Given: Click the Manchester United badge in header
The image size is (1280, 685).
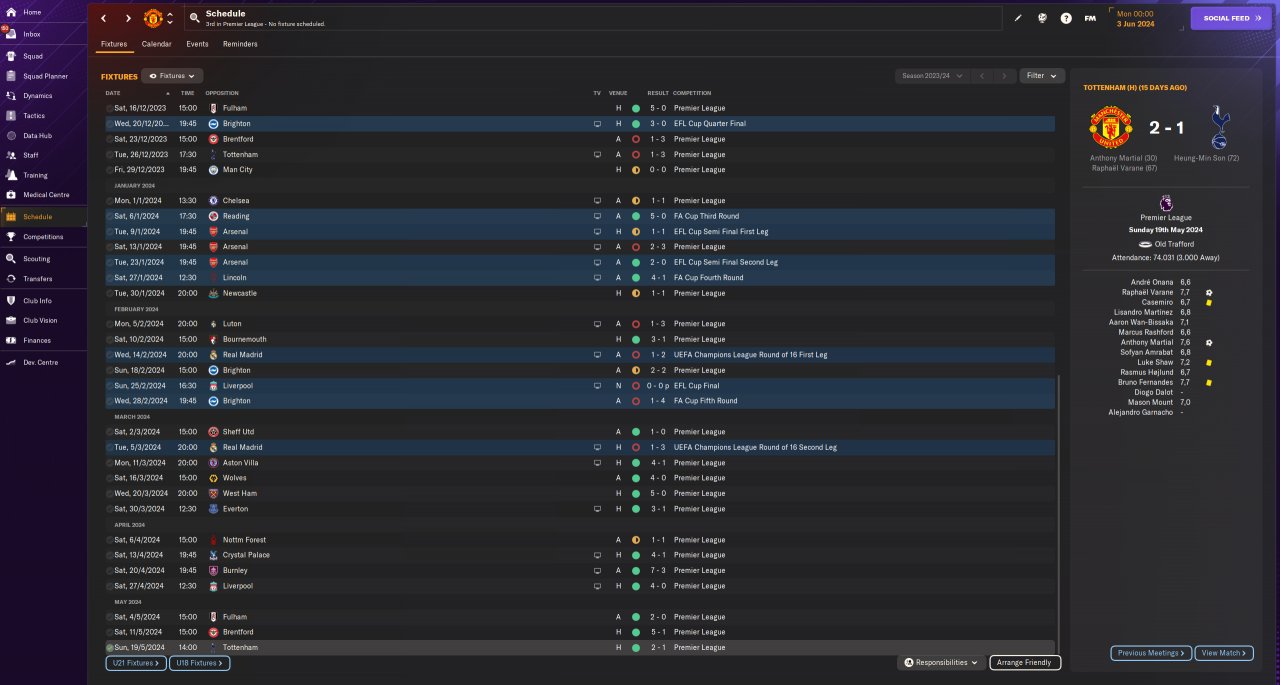Looking at the screenshot, I should [x=153, y=18].
